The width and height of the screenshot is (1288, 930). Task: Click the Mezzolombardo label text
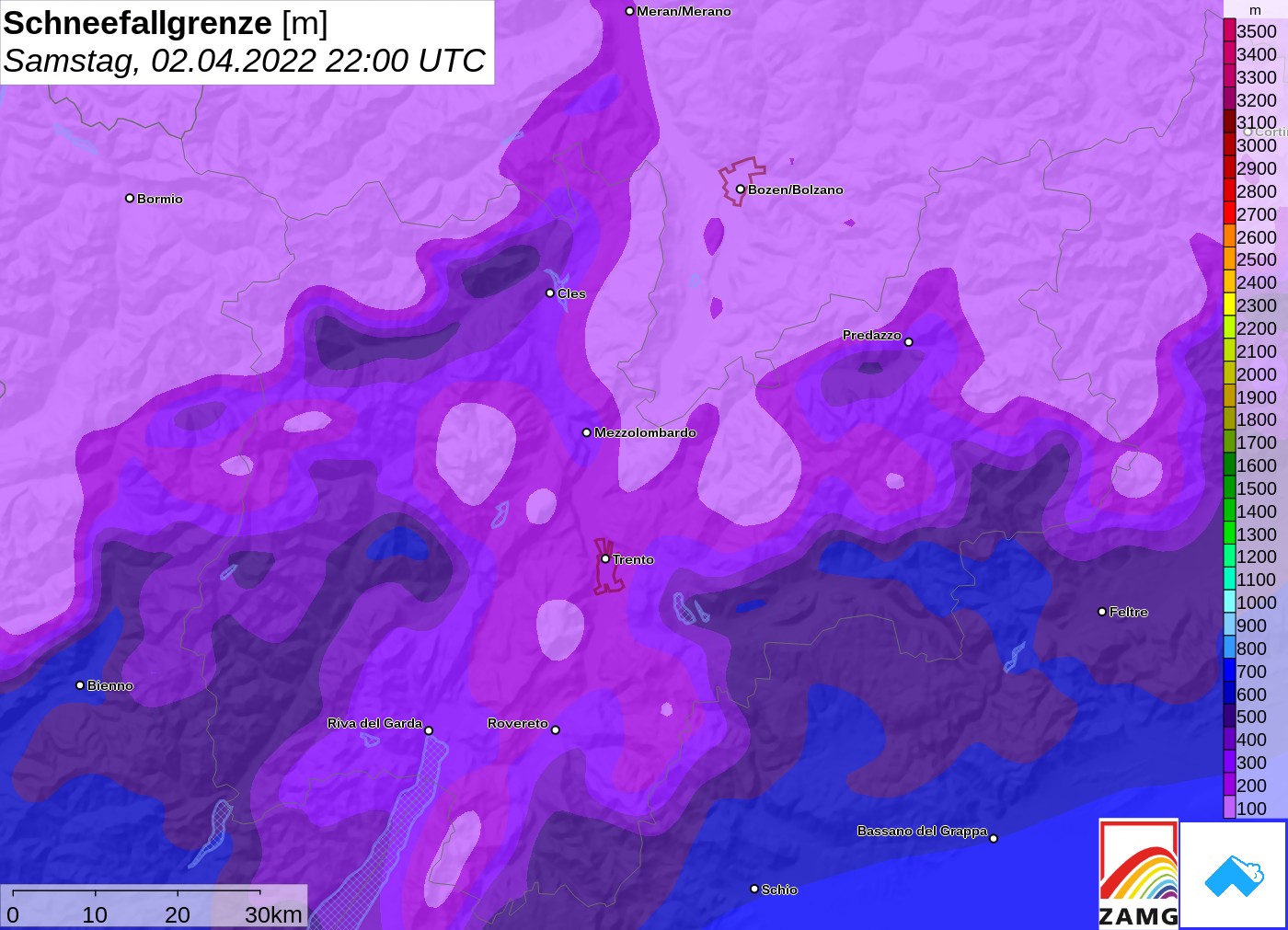coord(645,432)
